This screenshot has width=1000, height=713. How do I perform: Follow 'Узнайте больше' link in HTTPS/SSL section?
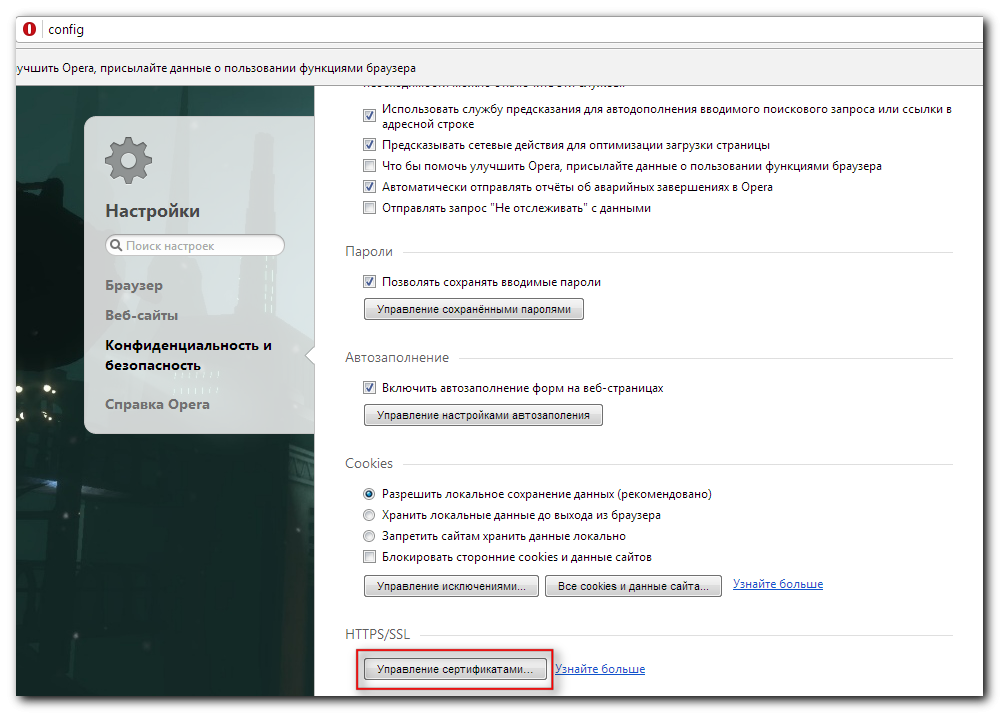[600, 669]
